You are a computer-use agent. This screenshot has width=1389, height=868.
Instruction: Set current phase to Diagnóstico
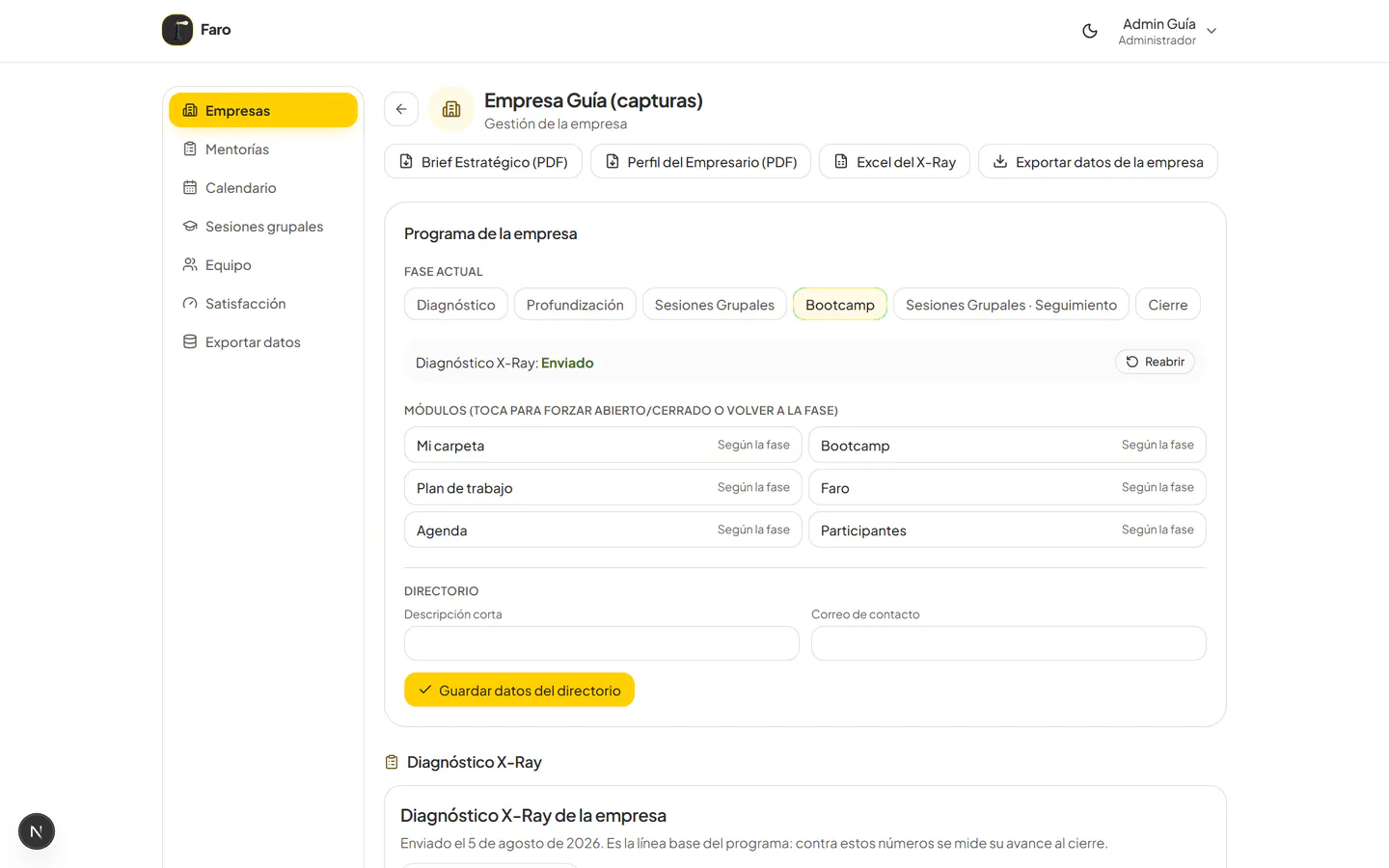coord(456,305)
